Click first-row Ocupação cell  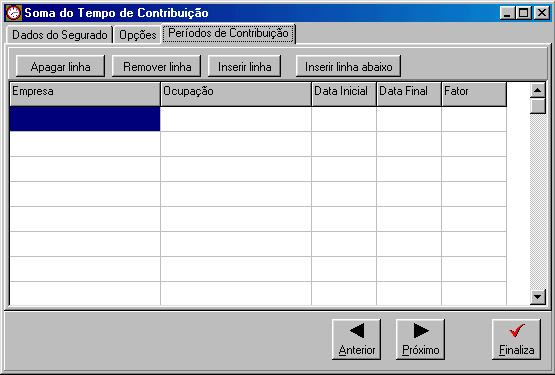tap(236, 119)
